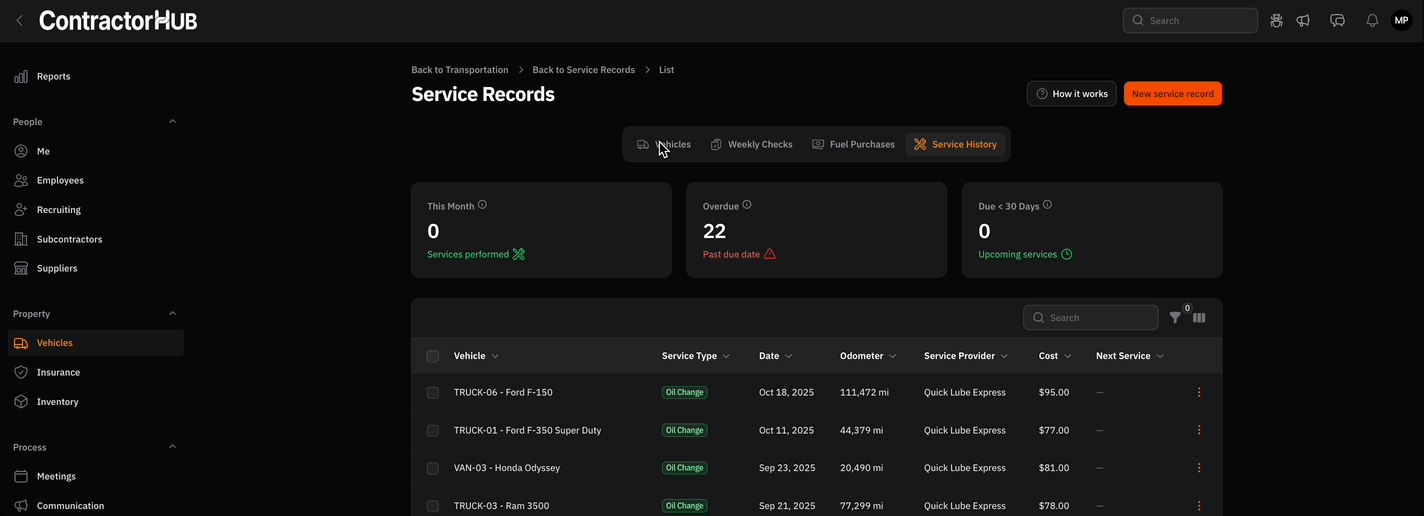Click the List breadcrumb item
The image size is (1424, 516).
[666, 70]
